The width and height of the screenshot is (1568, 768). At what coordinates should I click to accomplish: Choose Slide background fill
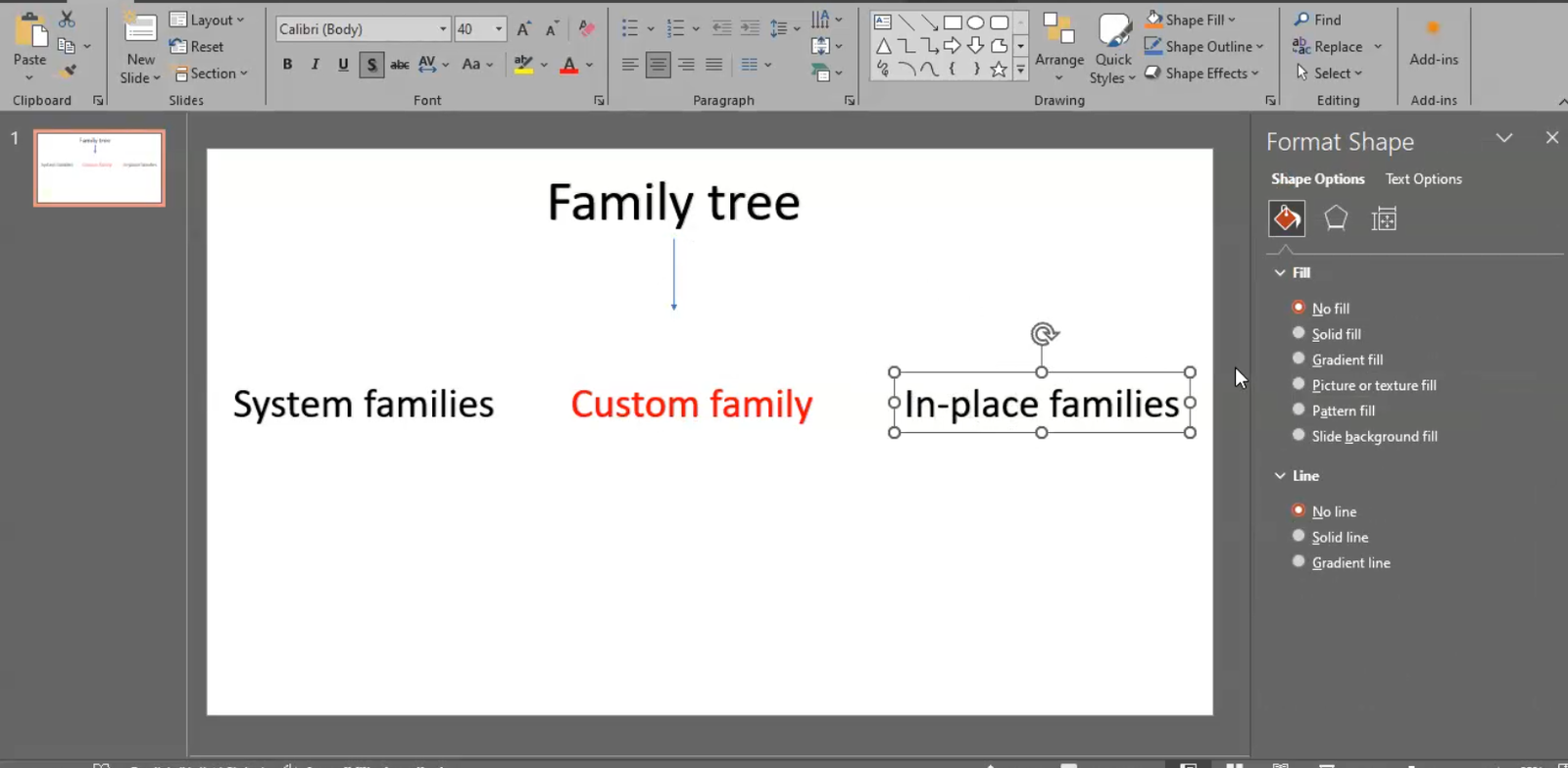[x=1364, y=436]
